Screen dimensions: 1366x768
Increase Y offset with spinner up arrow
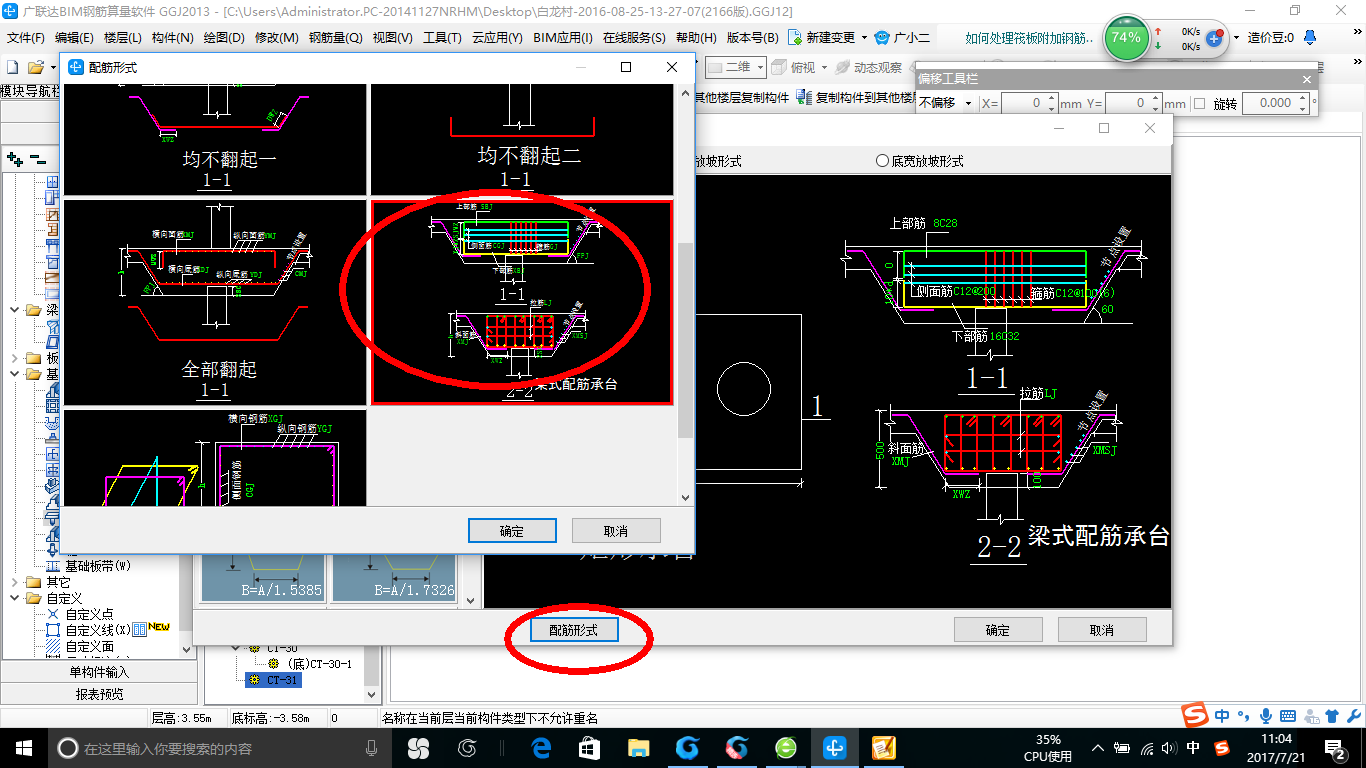1156,99
